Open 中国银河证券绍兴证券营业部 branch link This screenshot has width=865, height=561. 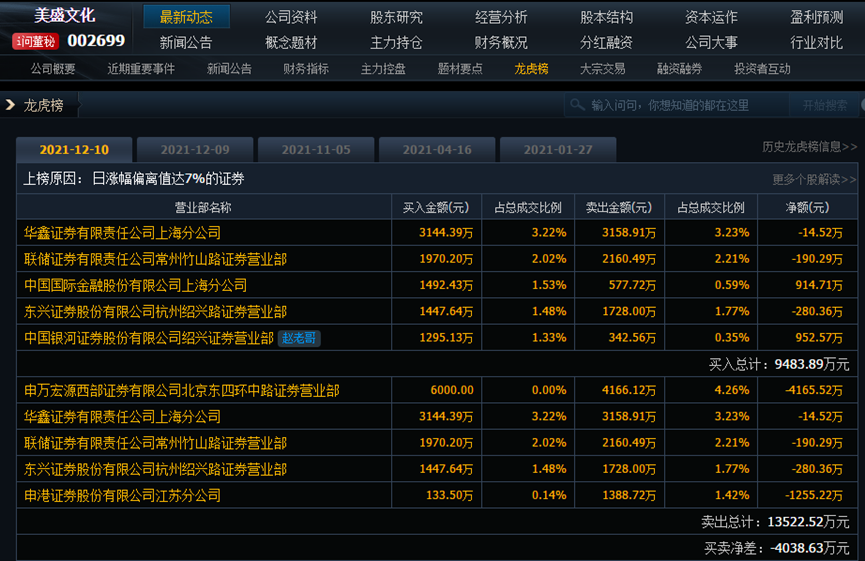coord(149,338)
